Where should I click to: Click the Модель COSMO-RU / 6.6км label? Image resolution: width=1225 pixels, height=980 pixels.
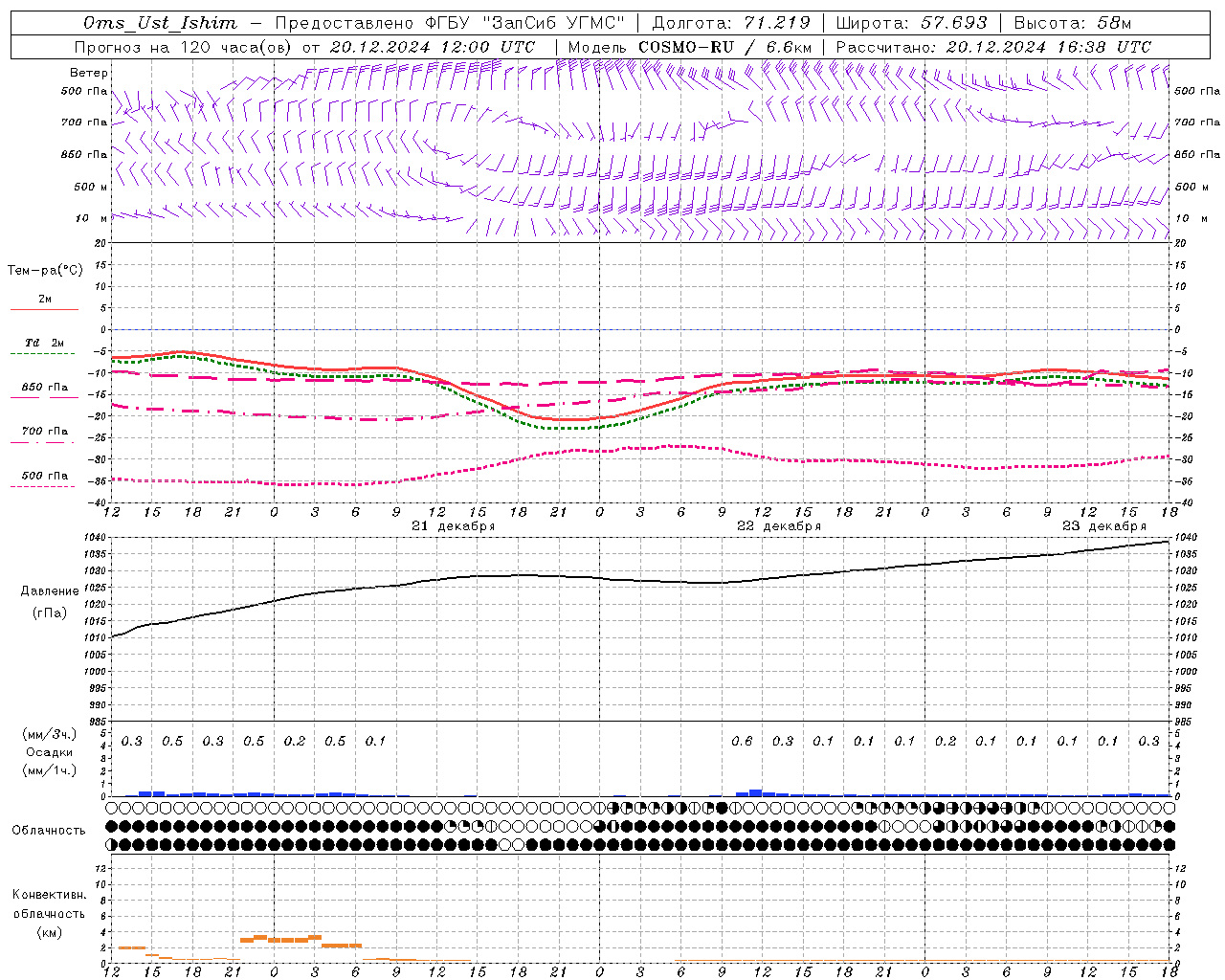690,47
